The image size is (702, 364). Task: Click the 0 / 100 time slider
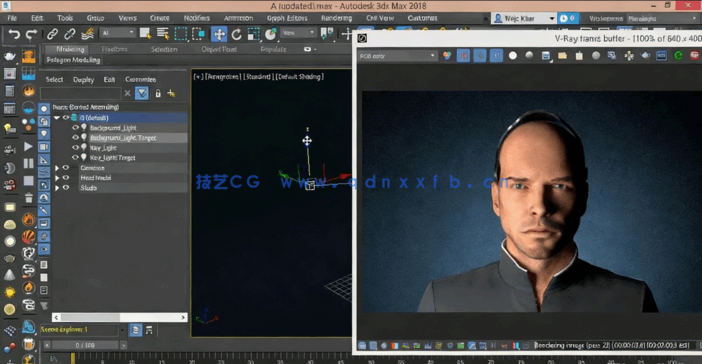(85, 345)
